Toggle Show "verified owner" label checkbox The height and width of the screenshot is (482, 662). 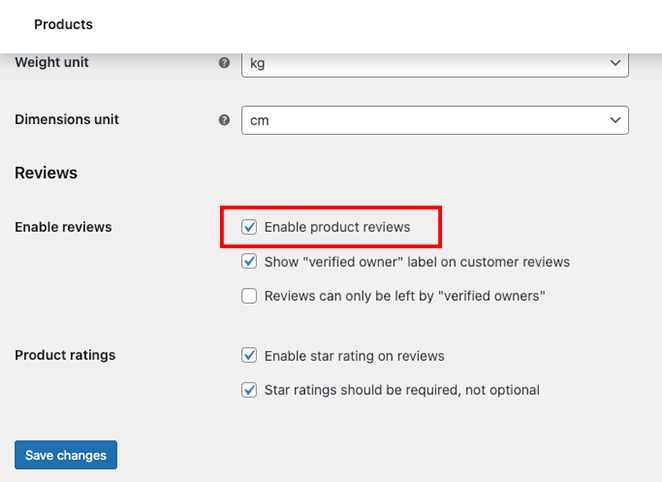(x=249, y=262)
